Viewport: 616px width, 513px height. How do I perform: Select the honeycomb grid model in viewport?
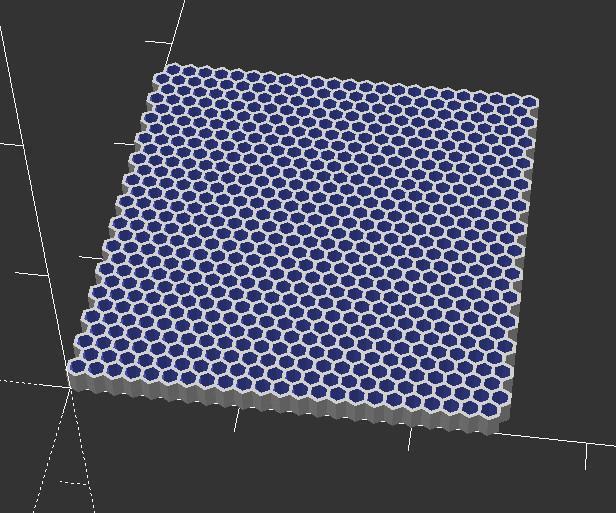point(304,247)
